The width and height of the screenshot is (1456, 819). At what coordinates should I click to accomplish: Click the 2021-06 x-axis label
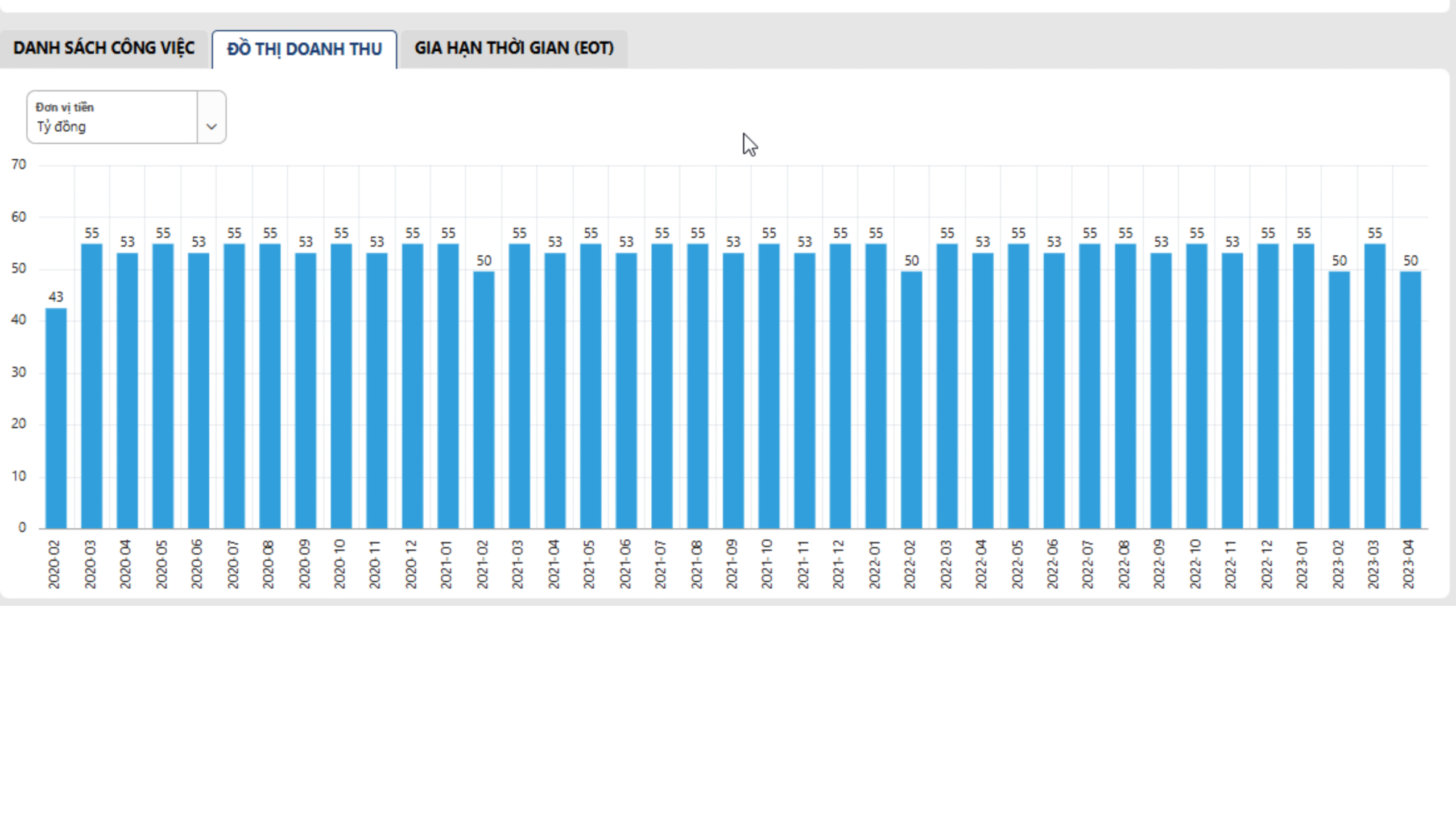[625, 564]
